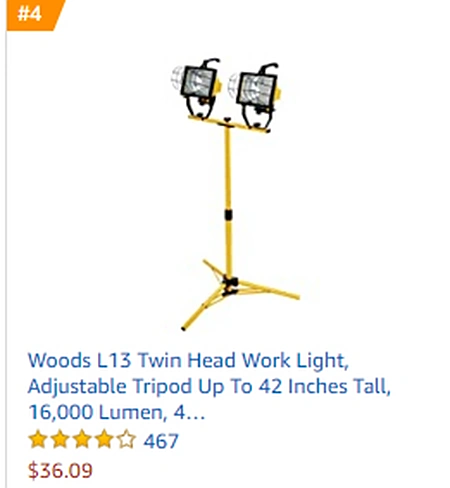Click the truncated "16,000 Lumen, 4…" title line
This screenshot has height=488, width=450.
[116, 413]
